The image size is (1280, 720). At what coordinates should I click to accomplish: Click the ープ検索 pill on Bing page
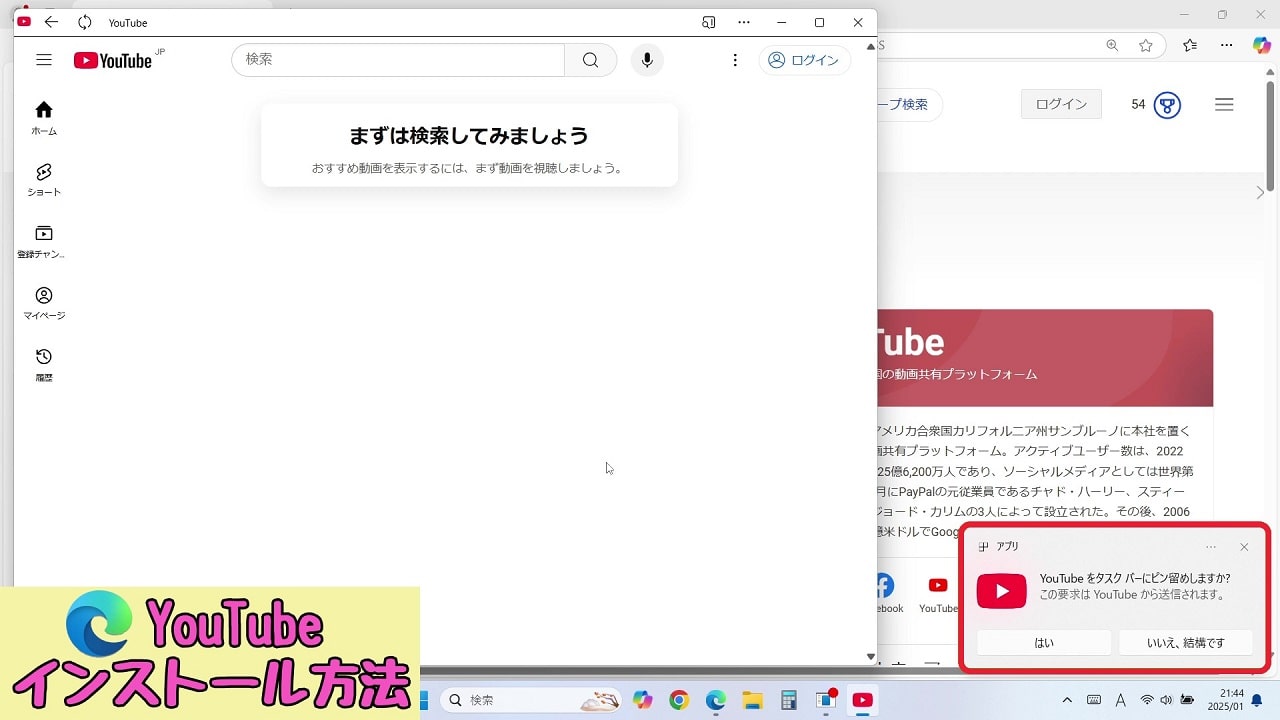[909, 104]
